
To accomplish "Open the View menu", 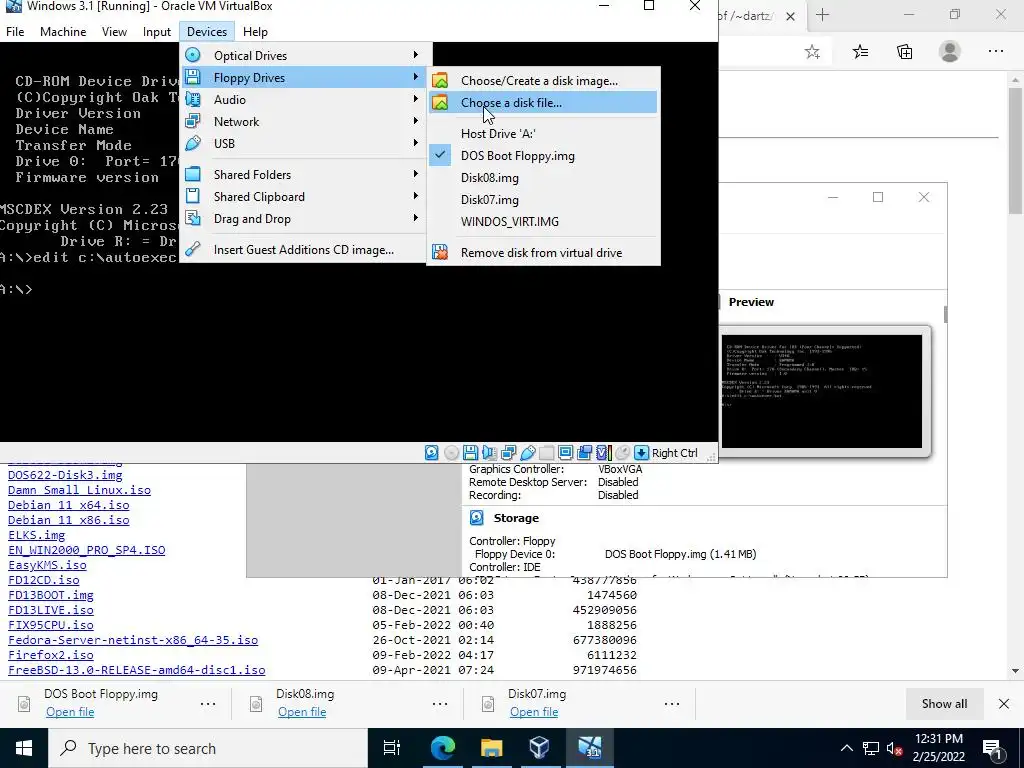I will coord(114,32).
